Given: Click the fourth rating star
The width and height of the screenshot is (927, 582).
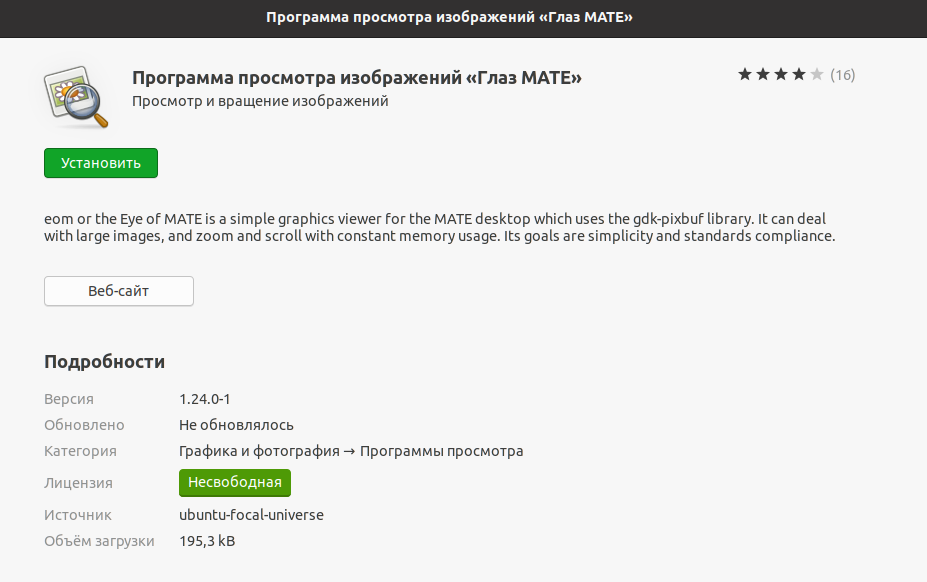Looking at the screenshot, I should [x=799, y=74].
